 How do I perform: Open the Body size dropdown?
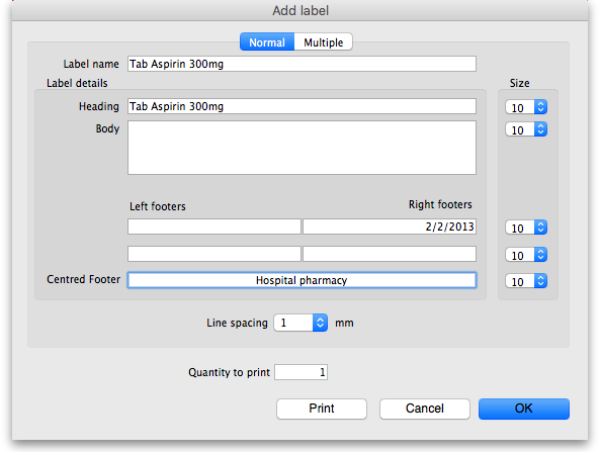point(527,129)
